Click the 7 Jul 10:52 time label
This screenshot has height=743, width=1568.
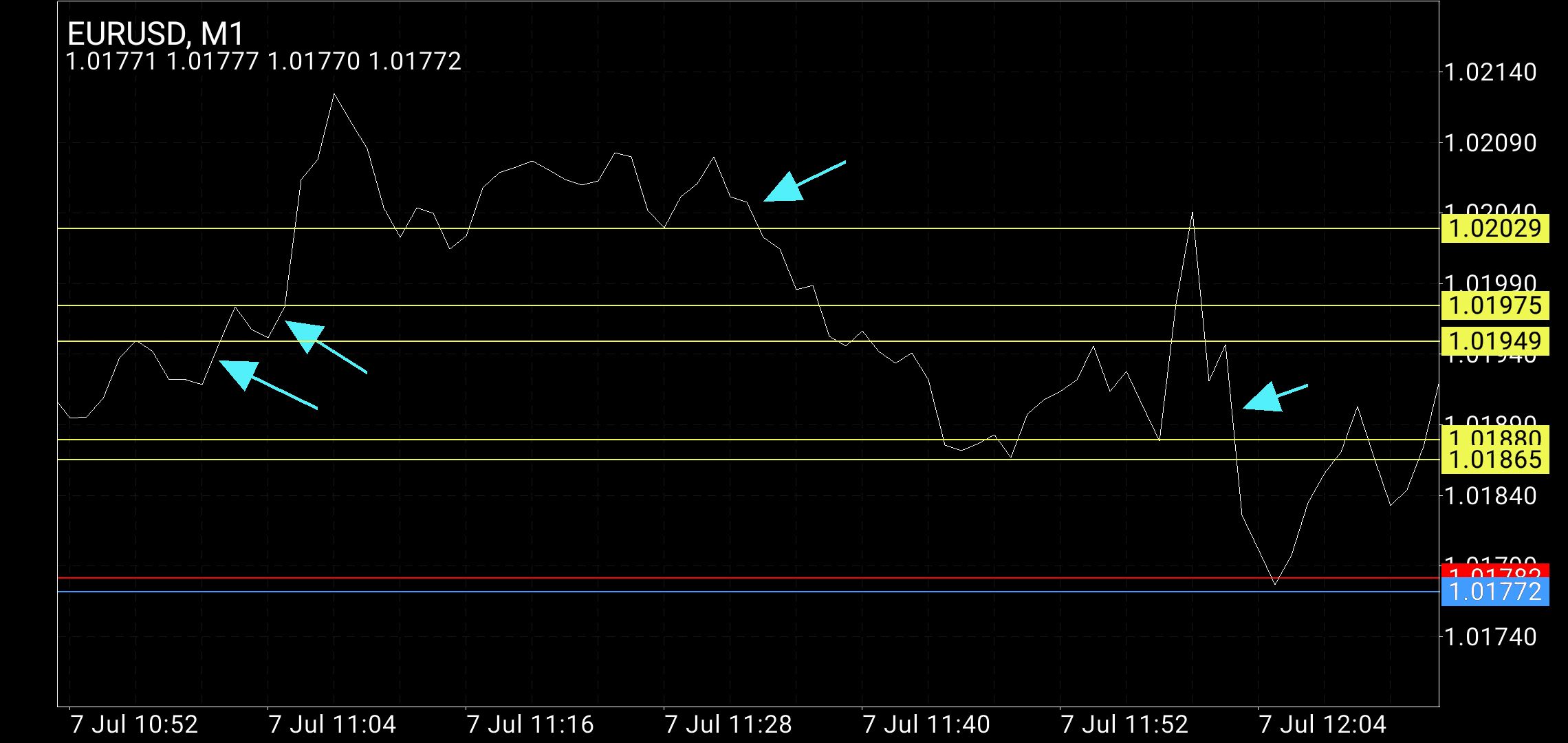click(x=134, y=724)
